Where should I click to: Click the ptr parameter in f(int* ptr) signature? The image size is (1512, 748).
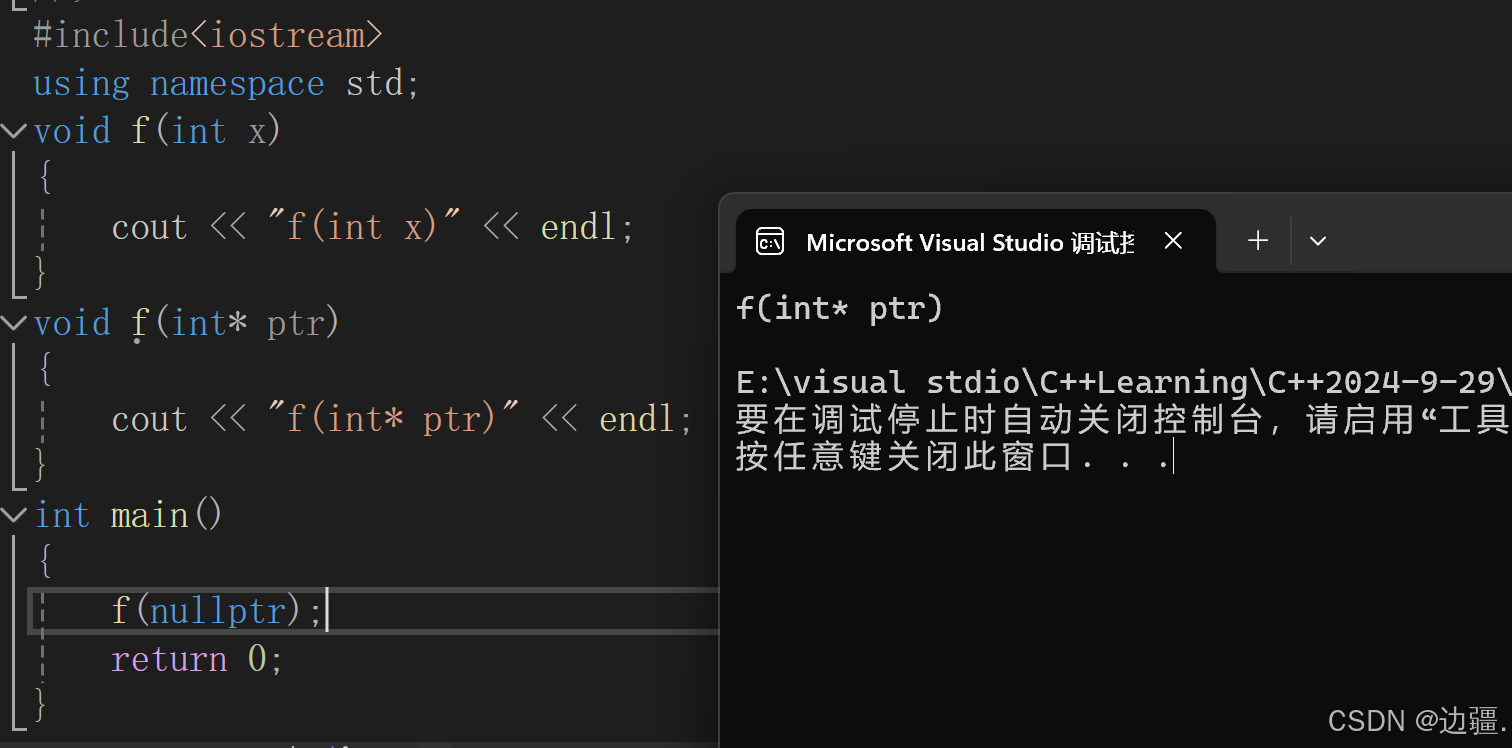(x=296, y=324)
